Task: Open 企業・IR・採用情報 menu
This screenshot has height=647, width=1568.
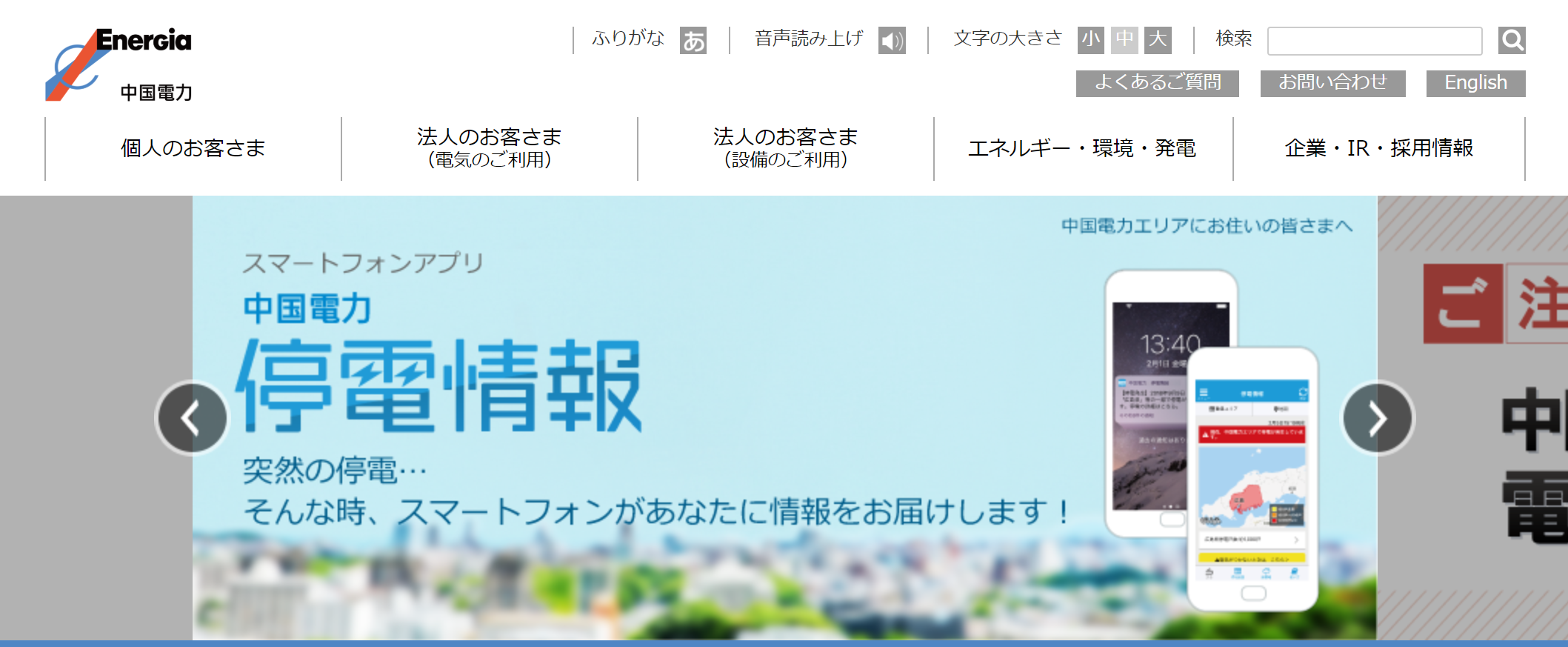Action: coord(1379,148)
